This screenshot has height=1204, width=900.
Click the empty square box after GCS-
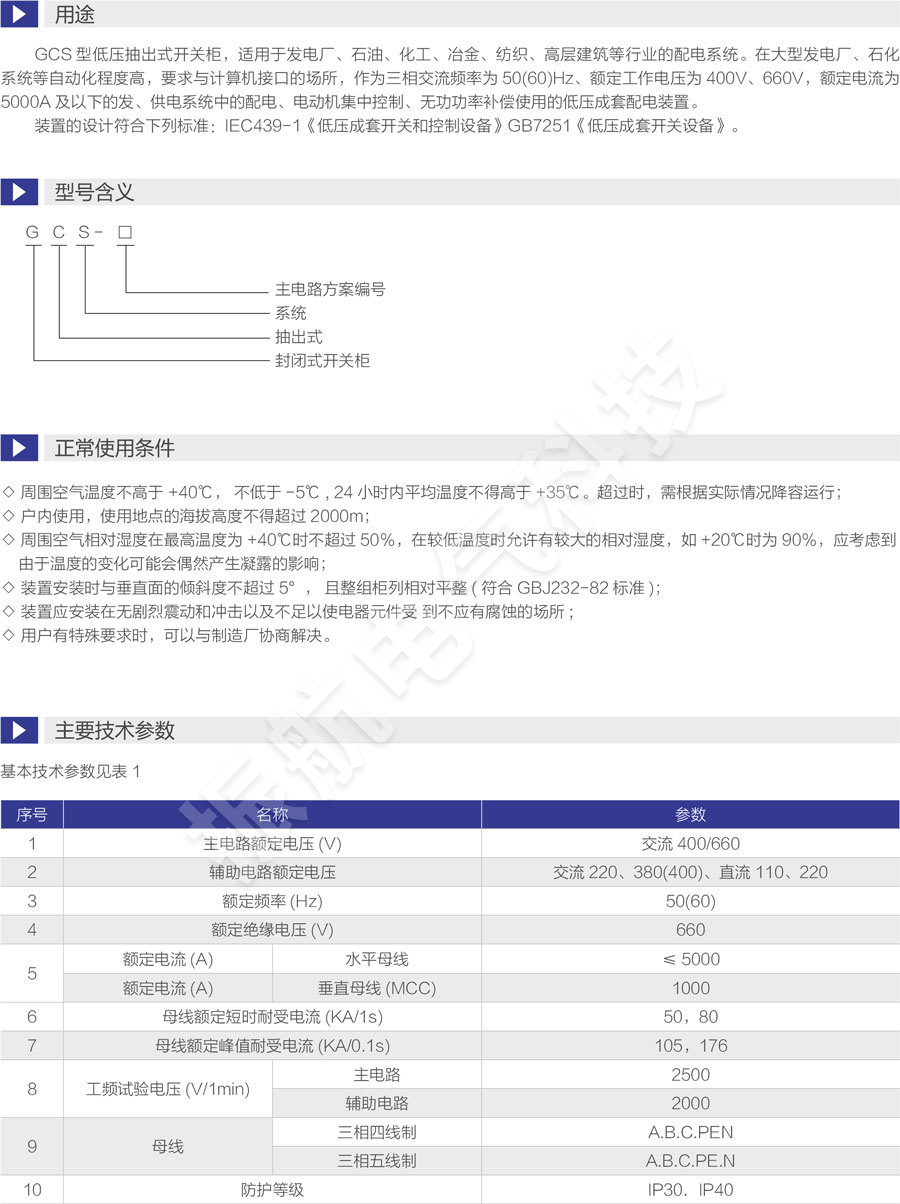click(x=125, y=233)
